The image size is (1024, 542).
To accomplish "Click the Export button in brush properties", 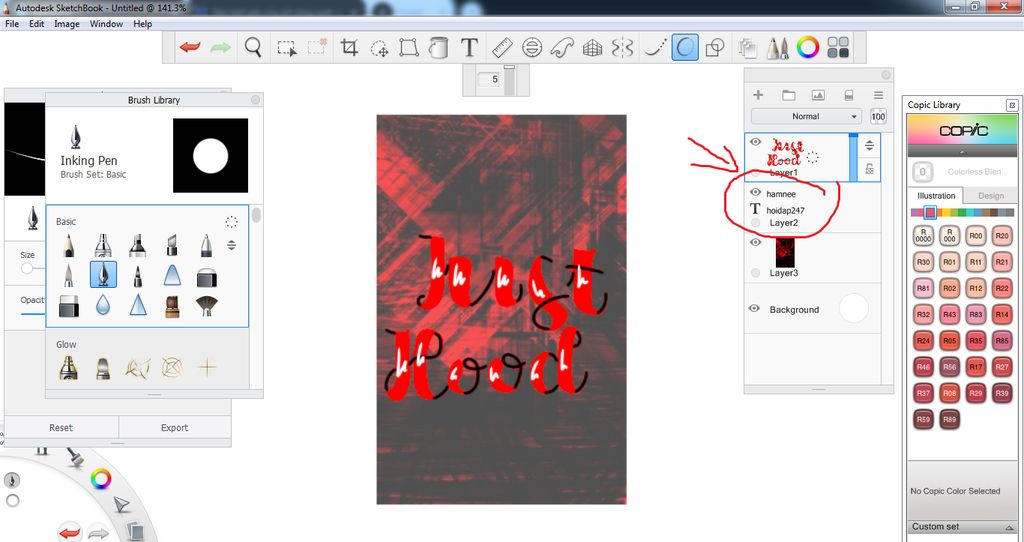I will pyautogui.click(x=174, y=428).
